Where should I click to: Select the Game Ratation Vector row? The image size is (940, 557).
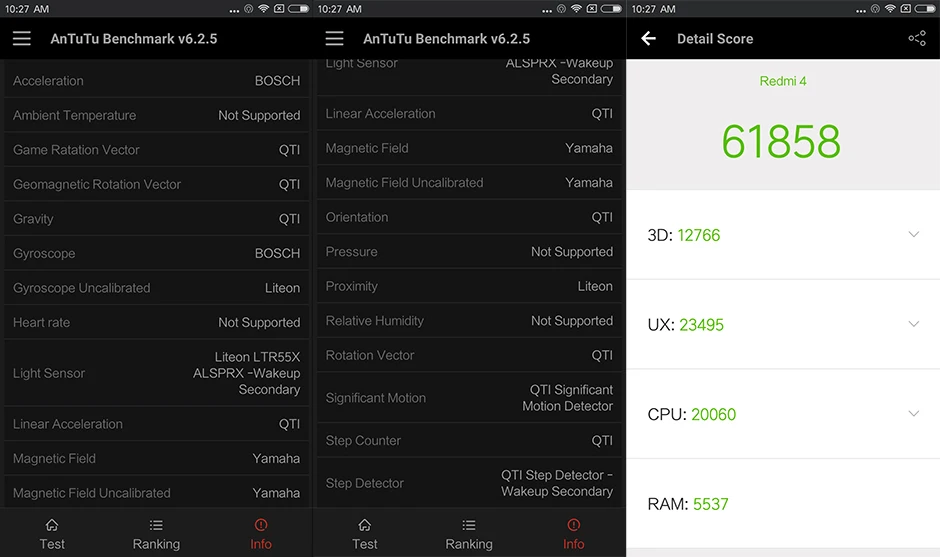(156, 150)
